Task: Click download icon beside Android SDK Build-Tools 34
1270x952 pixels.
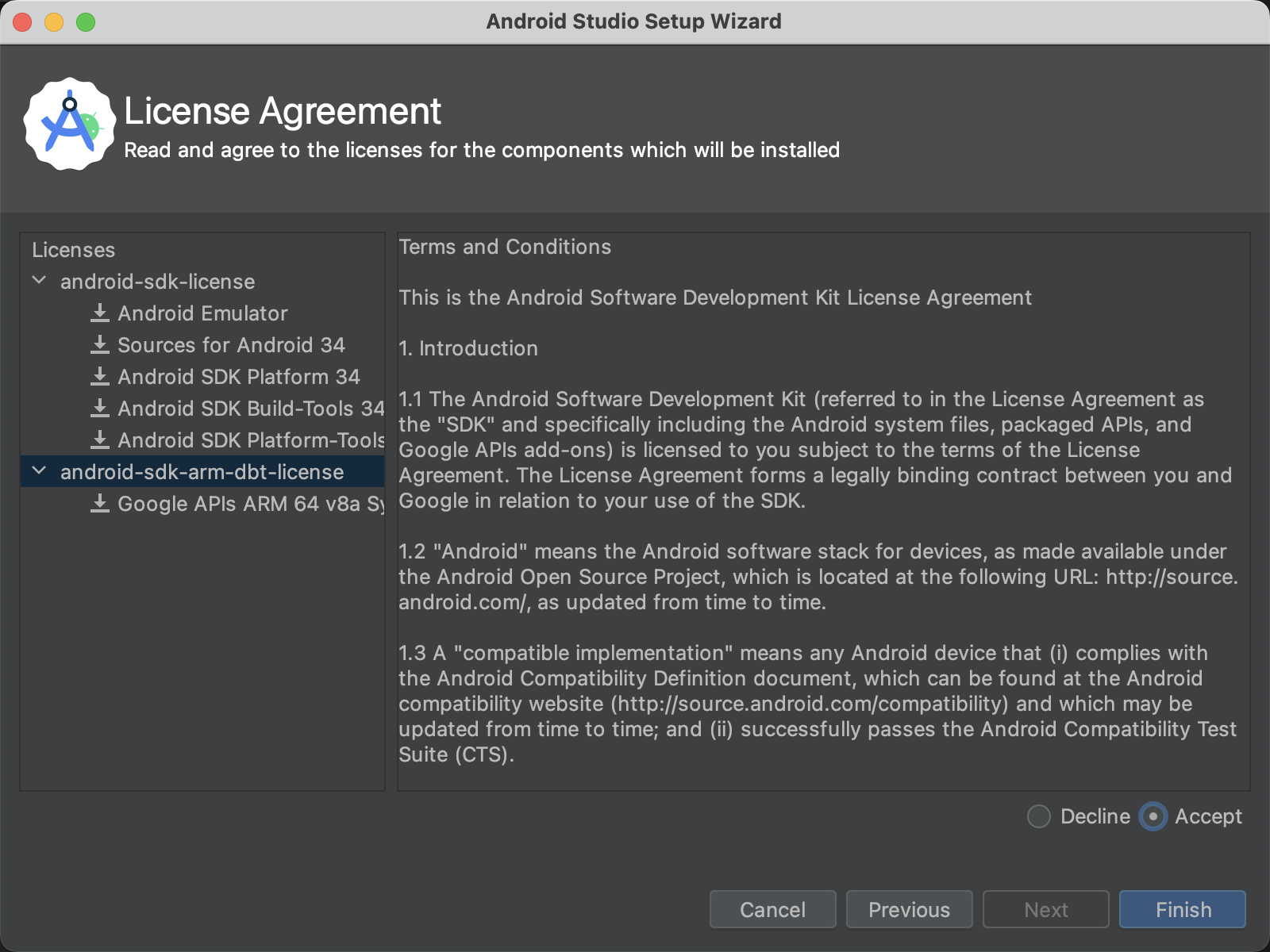Action: click(100, 409)
